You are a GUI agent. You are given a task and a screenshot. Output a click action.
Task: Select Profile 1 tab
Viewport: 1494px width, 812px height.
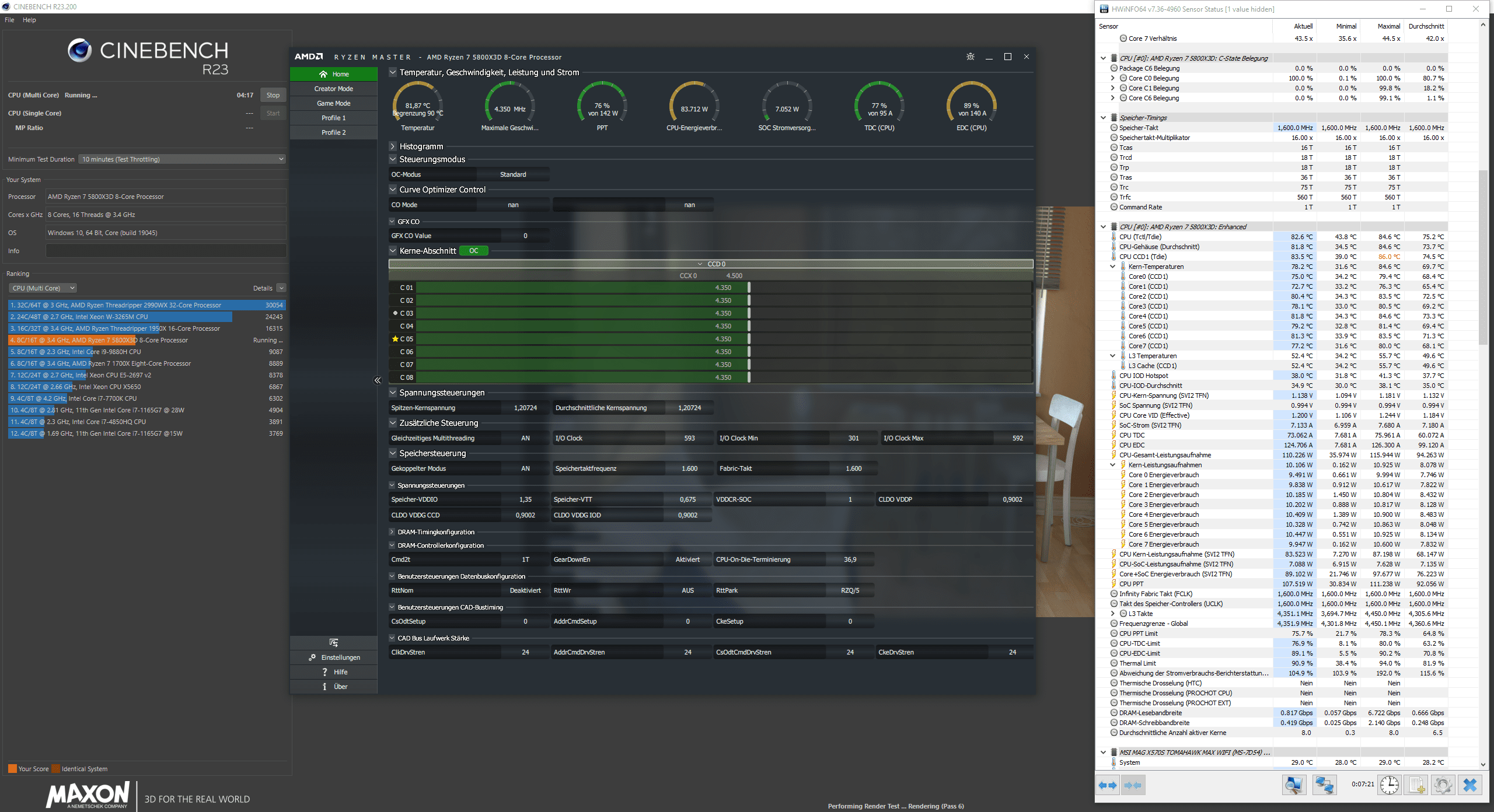coord(334,118)
